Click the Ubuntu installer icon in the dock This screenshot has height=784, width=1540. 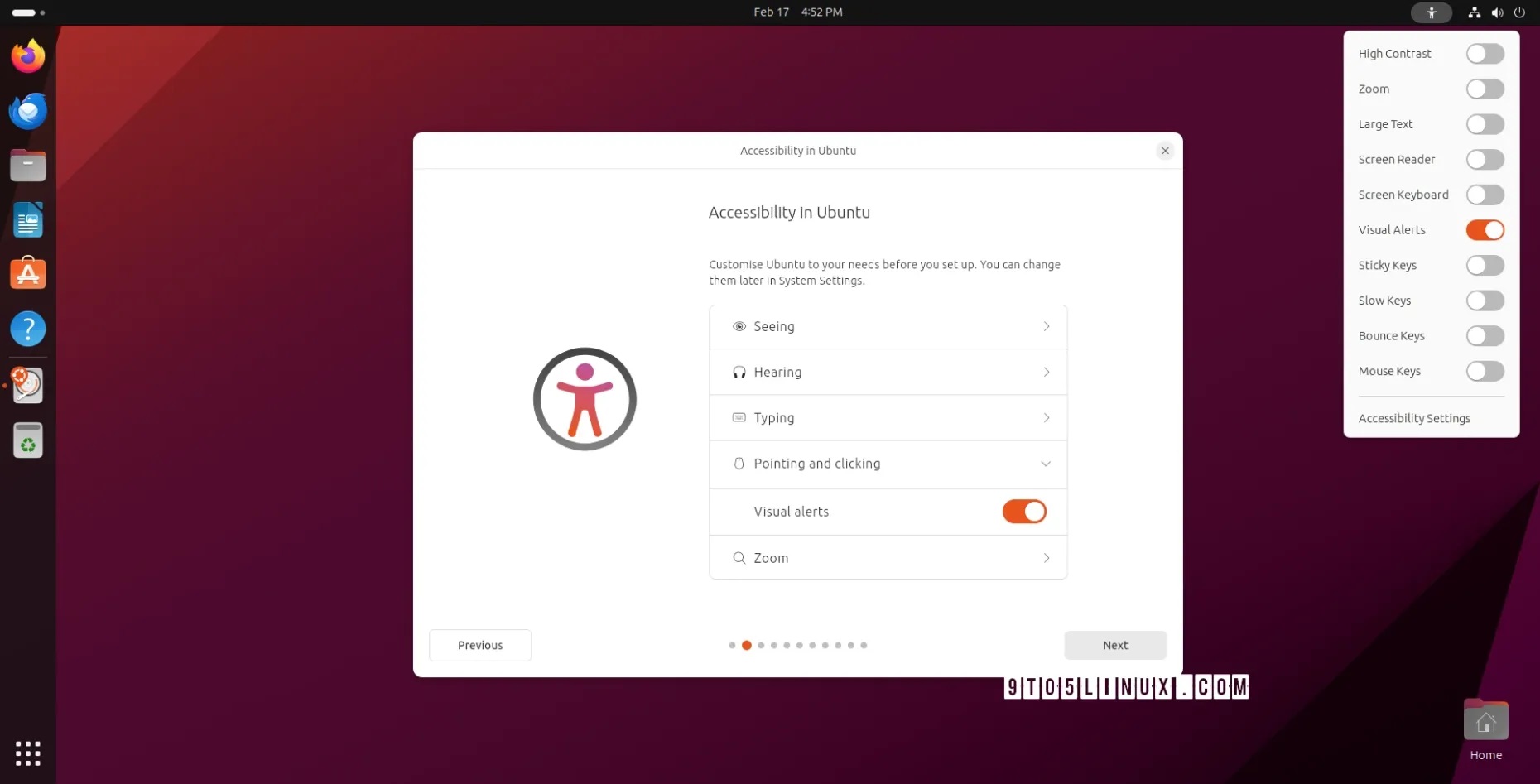click(x=28, y=385)
